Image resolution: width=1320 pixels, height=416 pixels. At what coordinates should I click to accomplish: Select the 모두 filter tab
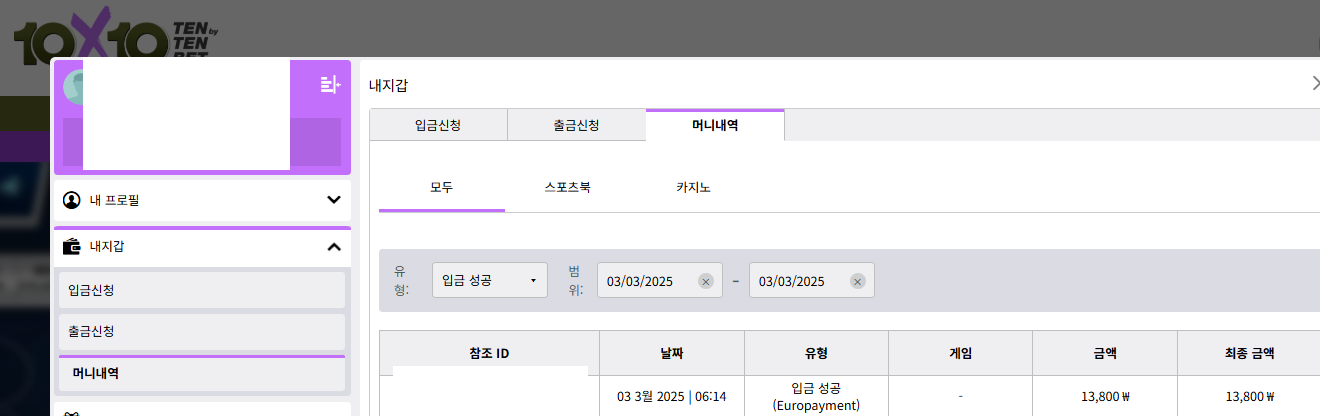(441, 187)
